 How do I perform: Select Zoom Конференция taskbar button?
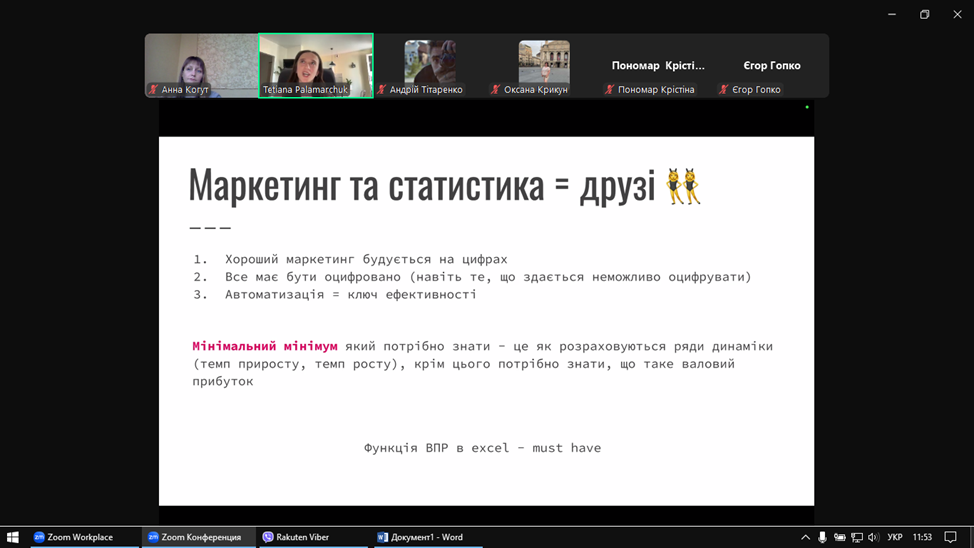click(195, 537)
